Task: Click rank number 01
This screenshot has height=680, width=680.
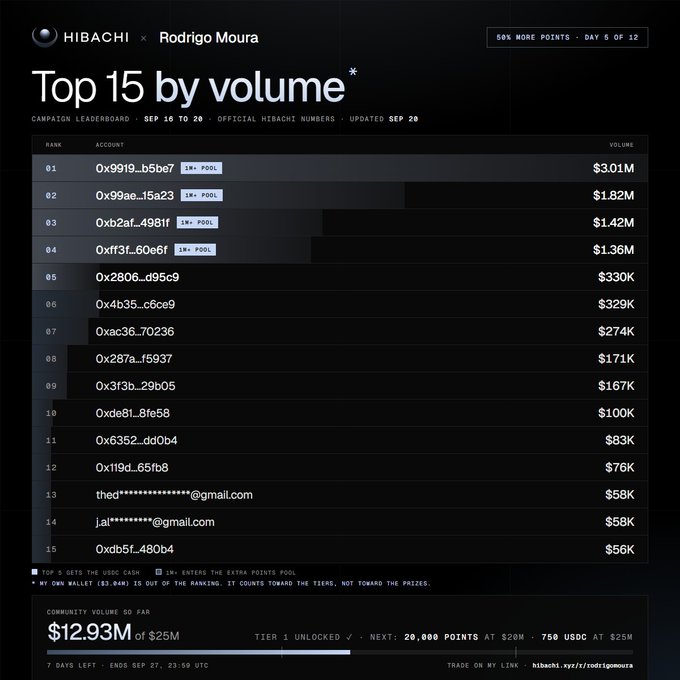Action: (51, 168)
